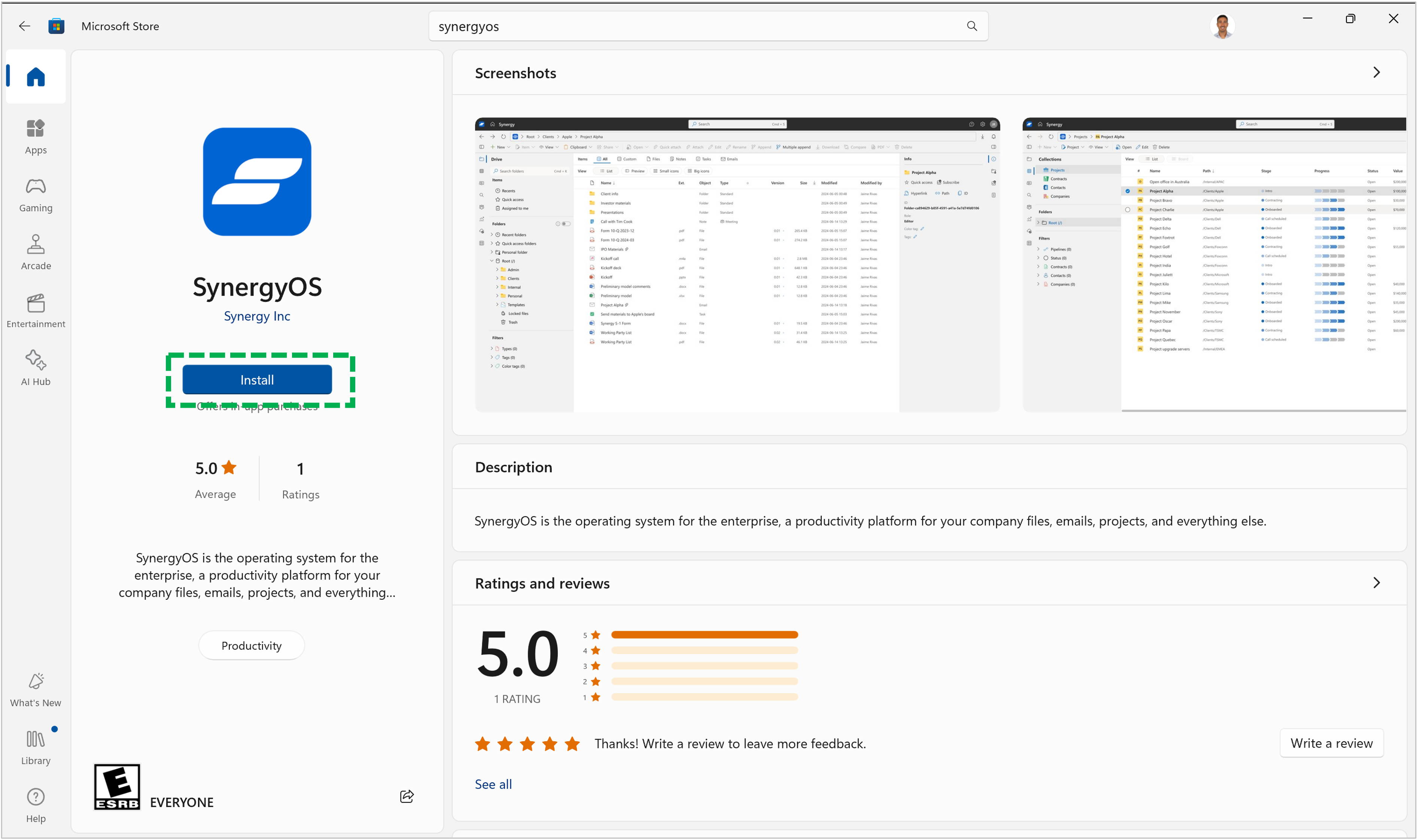Screen dimensions: 1417x840
Task: Restore down the Store window
Action: [1350, 19]
